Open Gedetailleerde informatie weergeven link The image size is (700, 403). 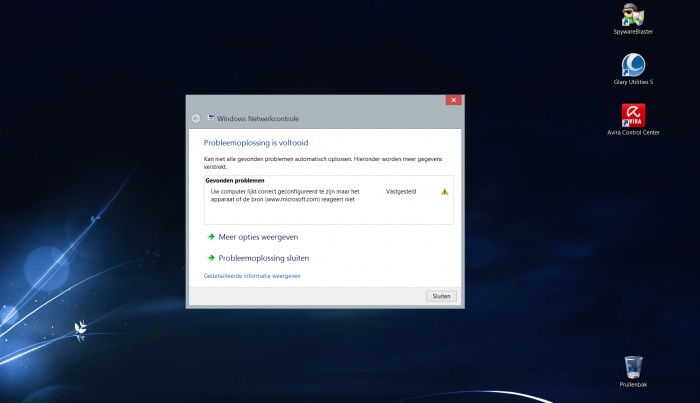pos(252,276)
